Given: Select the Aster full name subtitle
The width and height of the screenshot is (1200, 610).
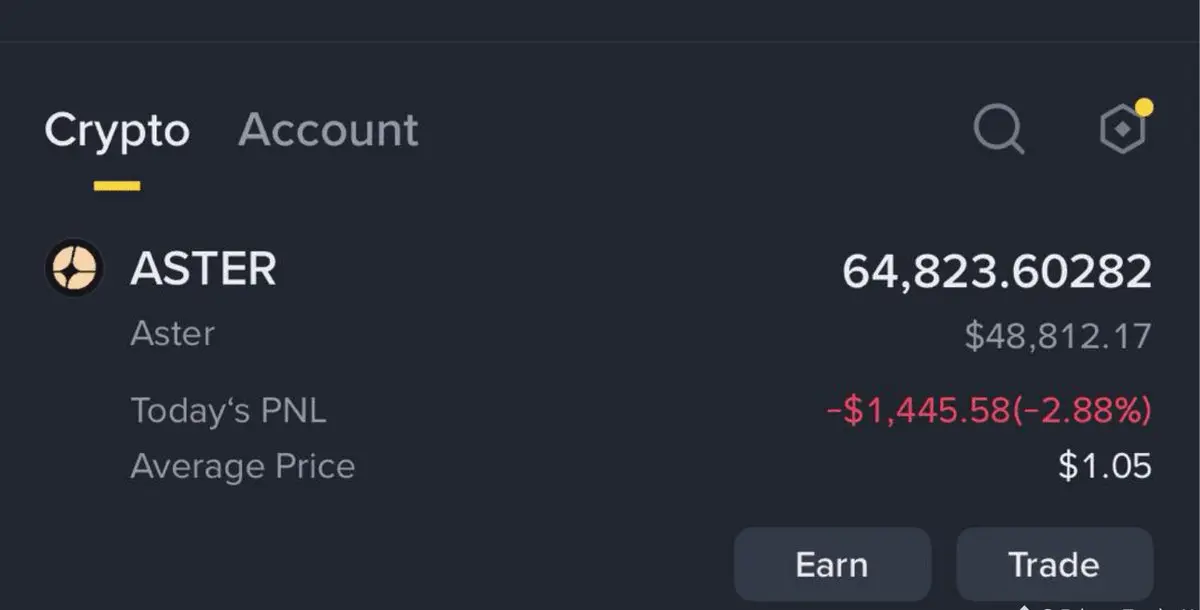Looking at the screenshot, I should pyautogui.click(x=172, y=334).
